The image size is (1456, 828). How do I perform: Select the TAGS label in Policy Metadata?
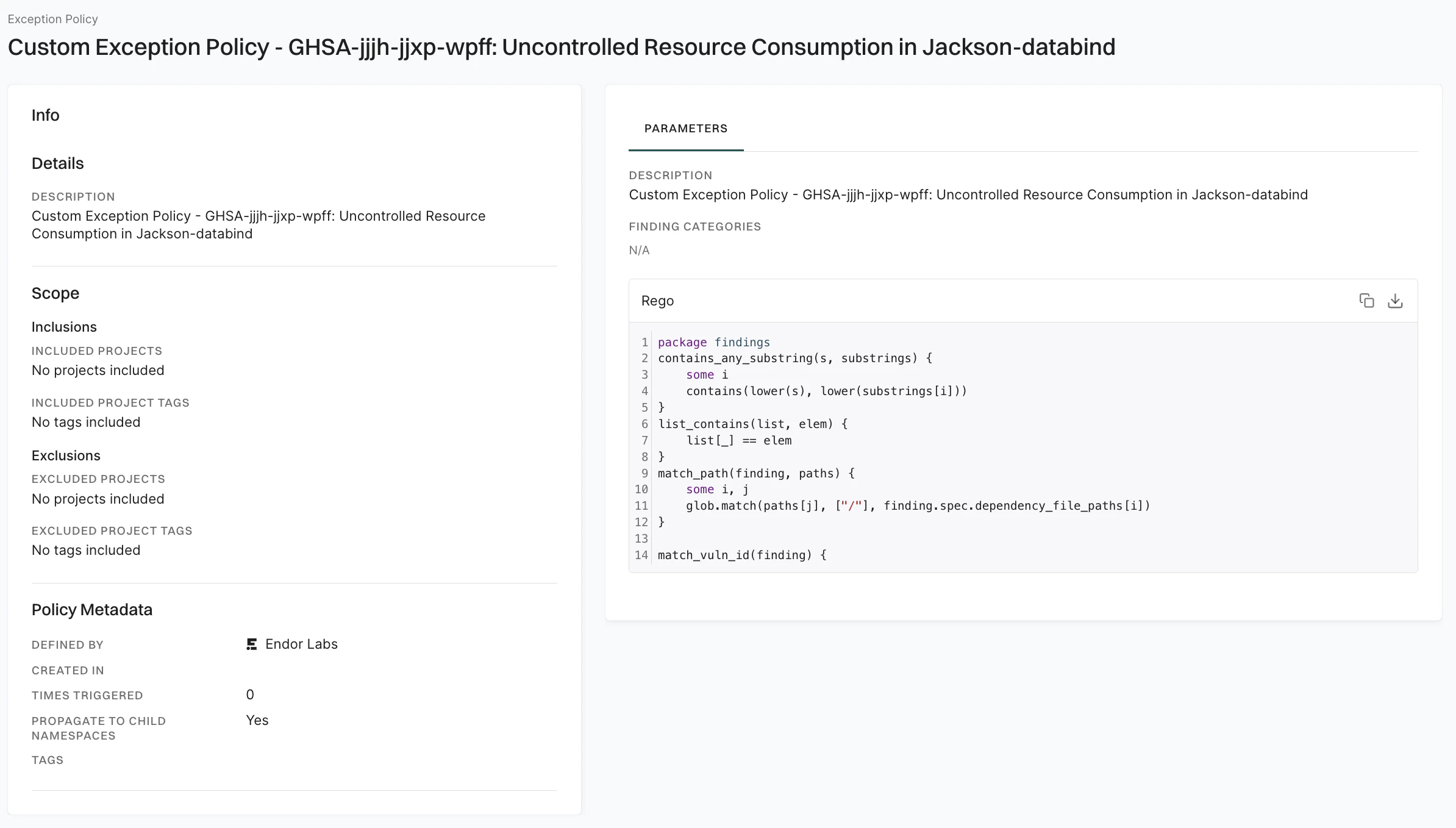(x=48, y=760)
